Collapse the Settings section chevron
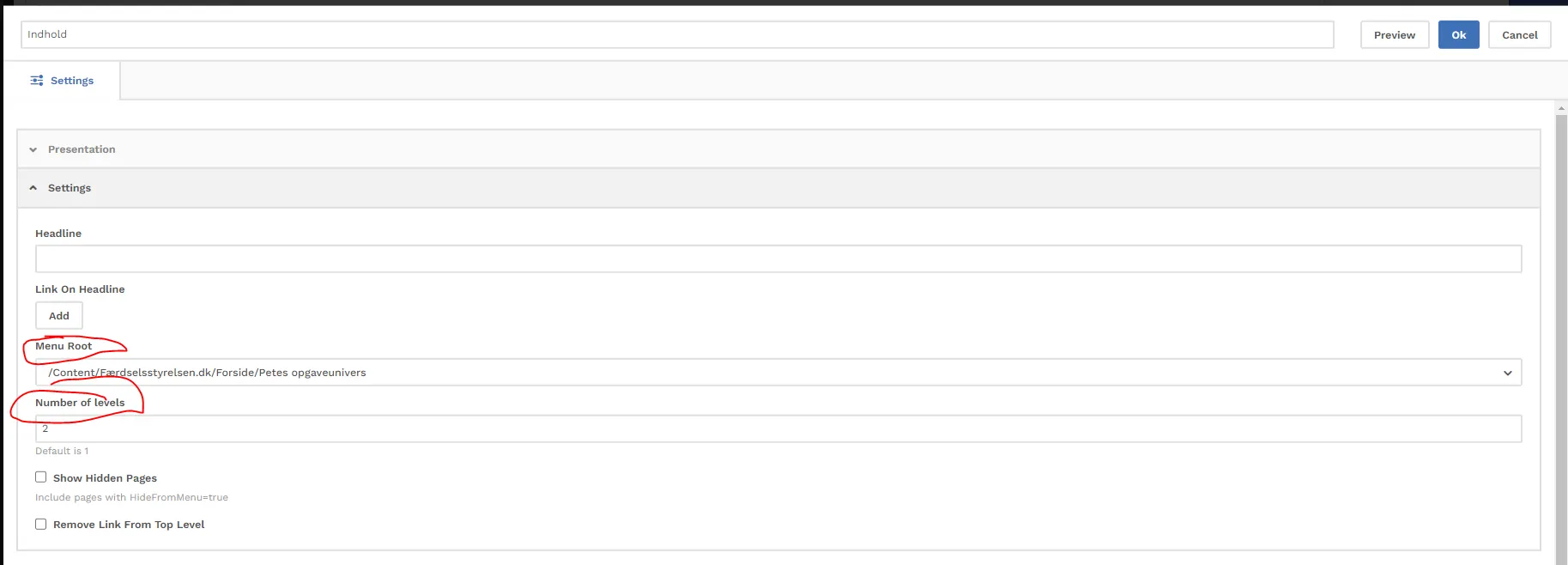The image size is (1568, 565). tap(33, 188)
